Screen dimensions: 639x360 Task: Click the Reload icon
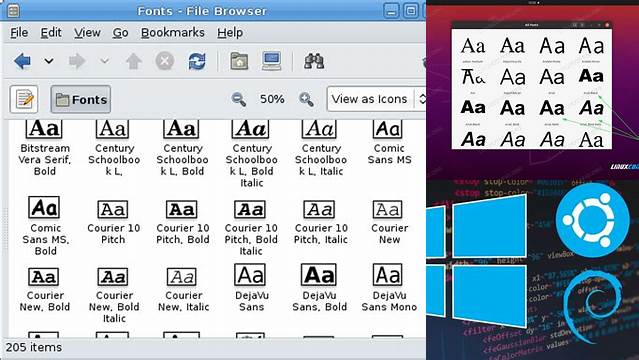(197, 61)
